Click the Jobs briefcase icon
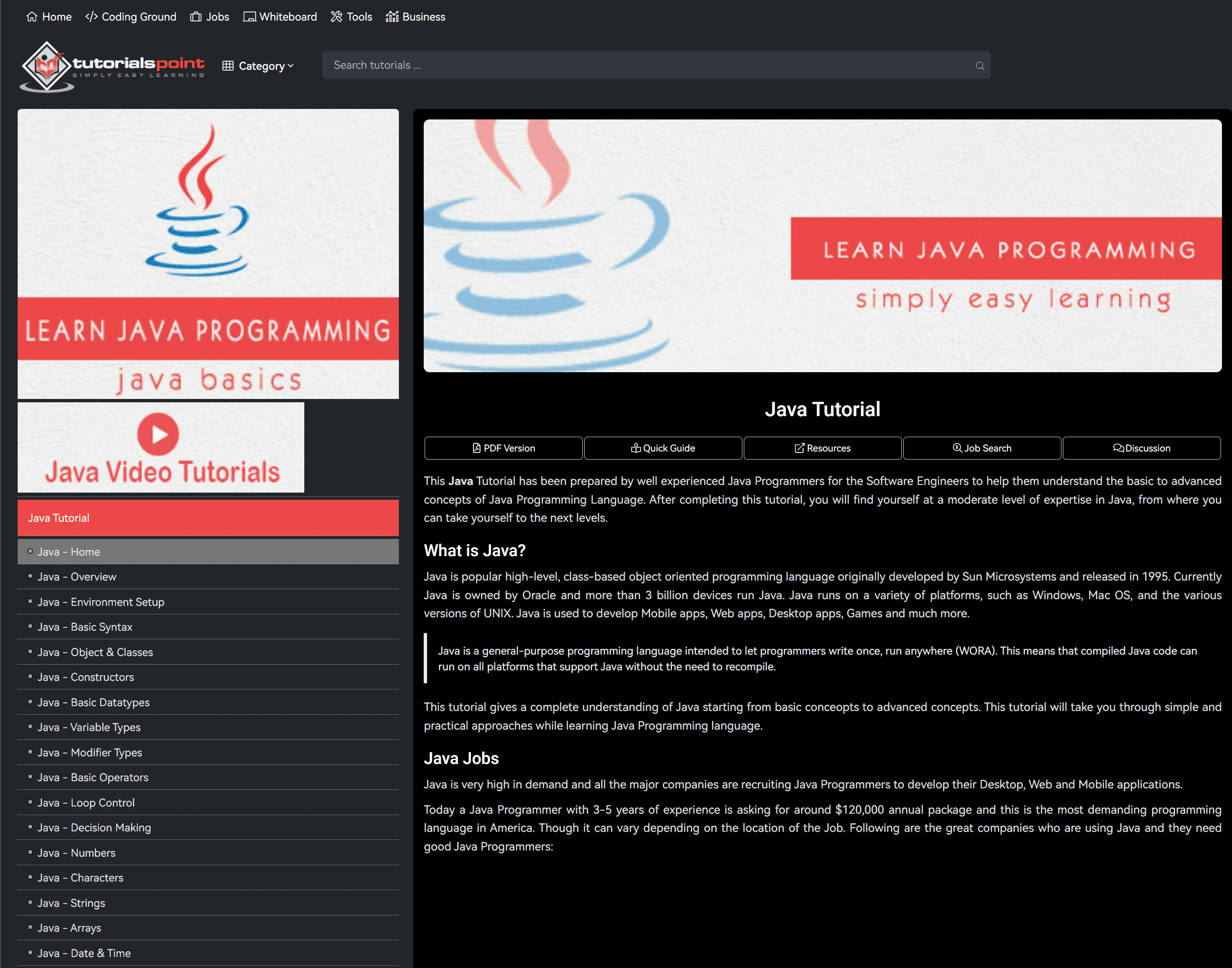The height and width of the screenshot is (968, 1232). tap(196, 16)
